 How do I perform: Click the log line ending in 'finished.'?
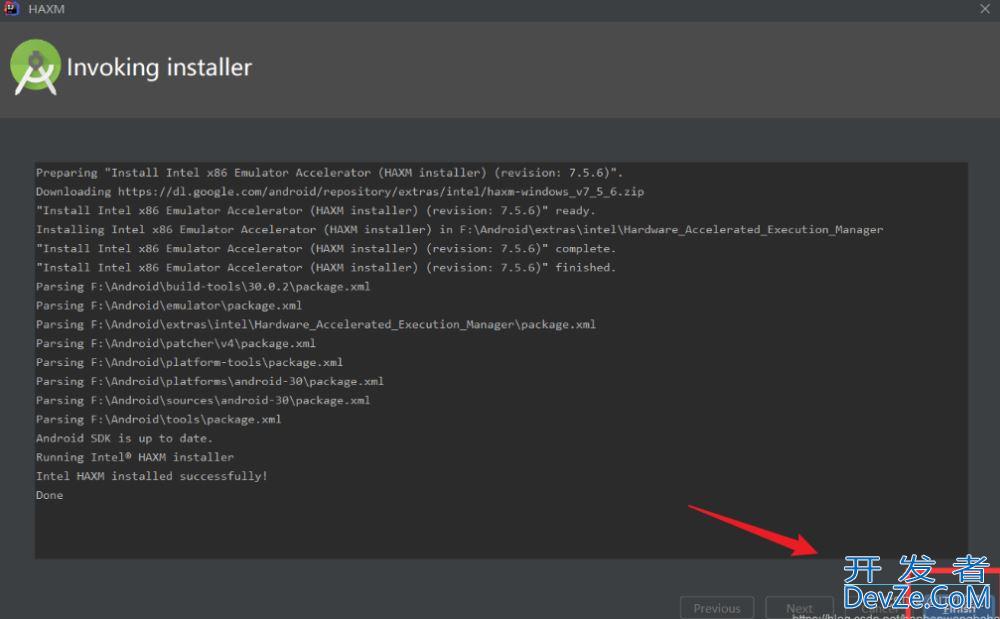(326, 268)
